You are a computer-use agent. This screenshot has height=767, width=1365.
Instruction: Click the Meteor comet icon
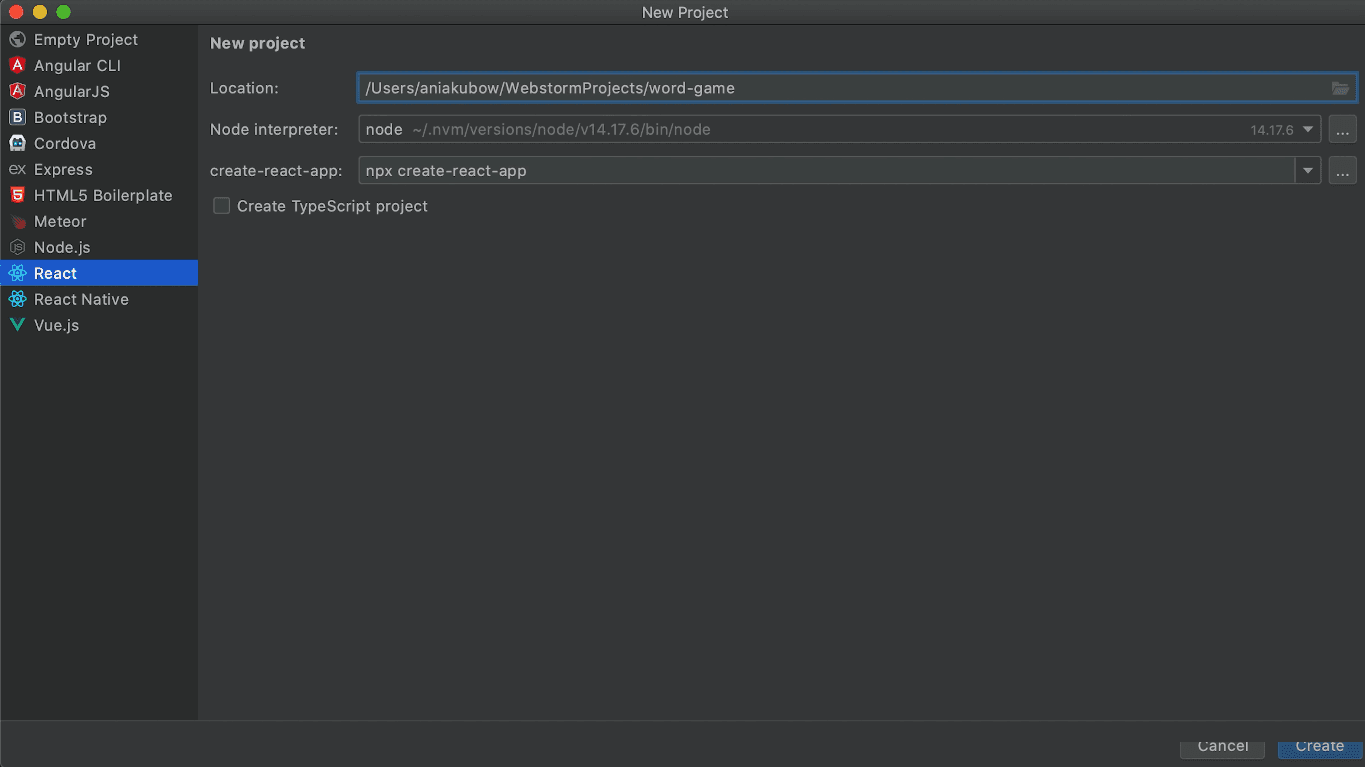click(17, 222)
